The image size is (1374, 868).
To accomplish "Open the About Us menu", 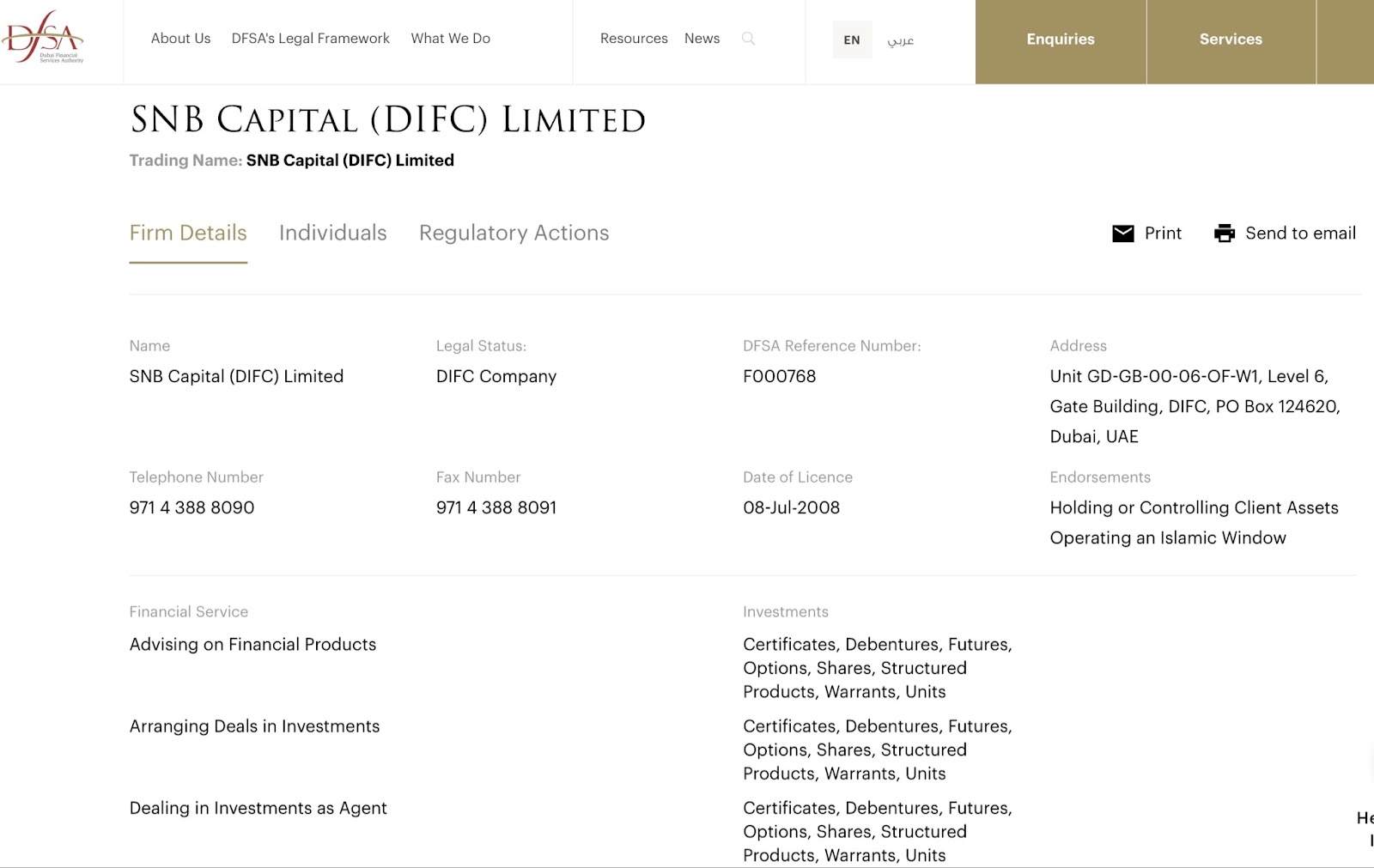I will pyautogui.click(x=180, y=39).
